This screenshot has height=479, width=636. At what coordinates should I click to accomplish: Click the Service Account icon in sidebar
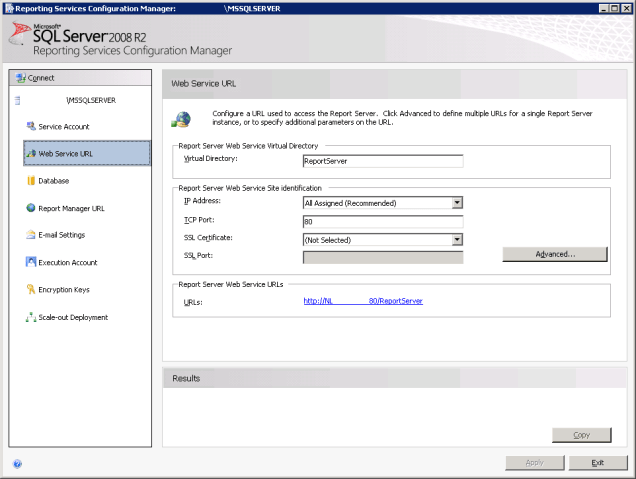tap(31, 127)
